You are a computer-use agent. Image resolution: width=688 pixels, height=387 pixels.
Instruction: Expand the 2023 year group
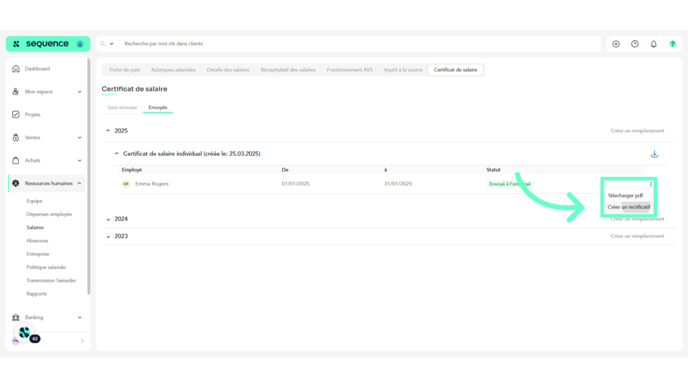point(108,236)
